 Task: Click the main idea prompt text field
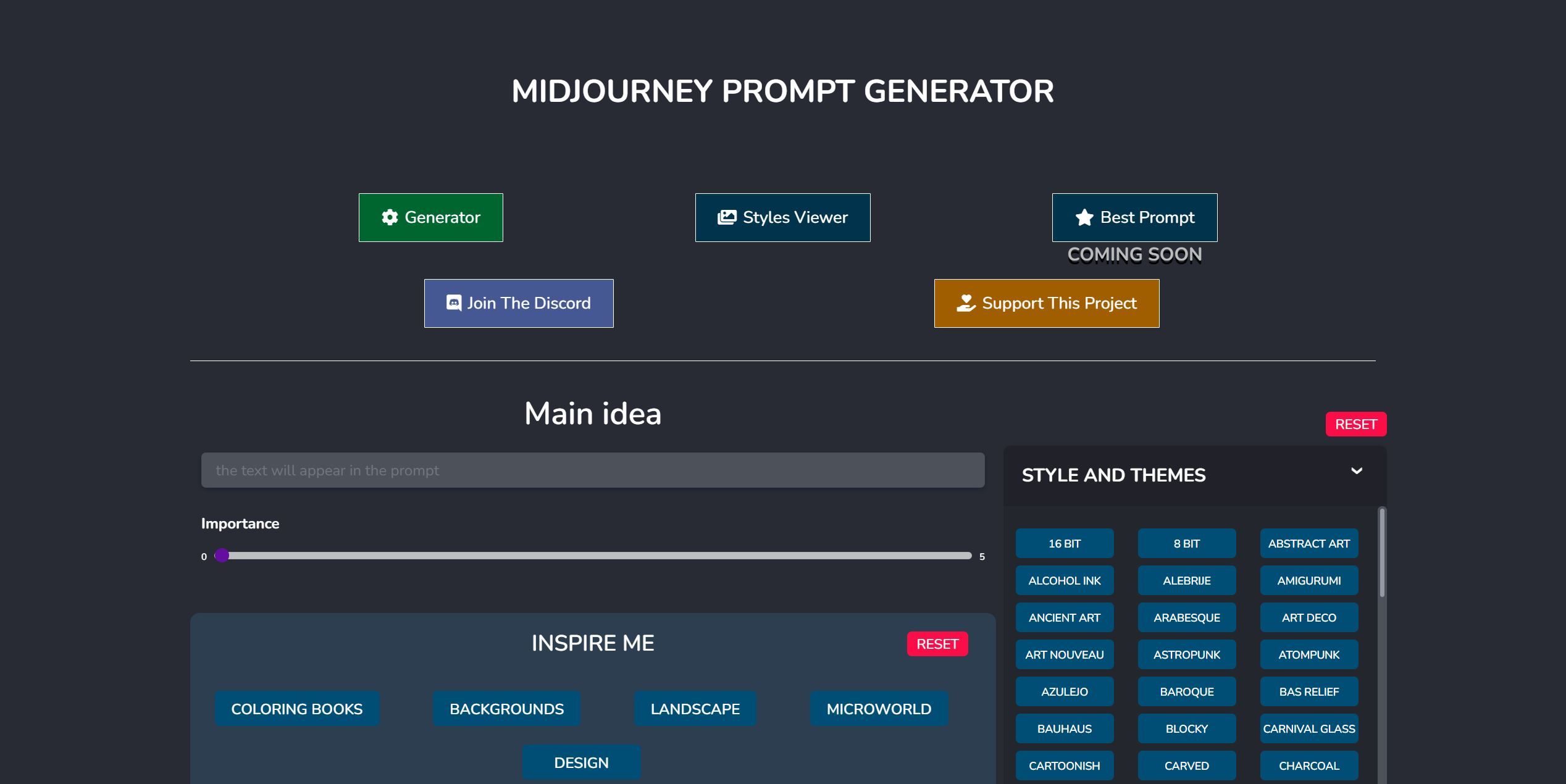pyautogui.click(x=593, y=470)
